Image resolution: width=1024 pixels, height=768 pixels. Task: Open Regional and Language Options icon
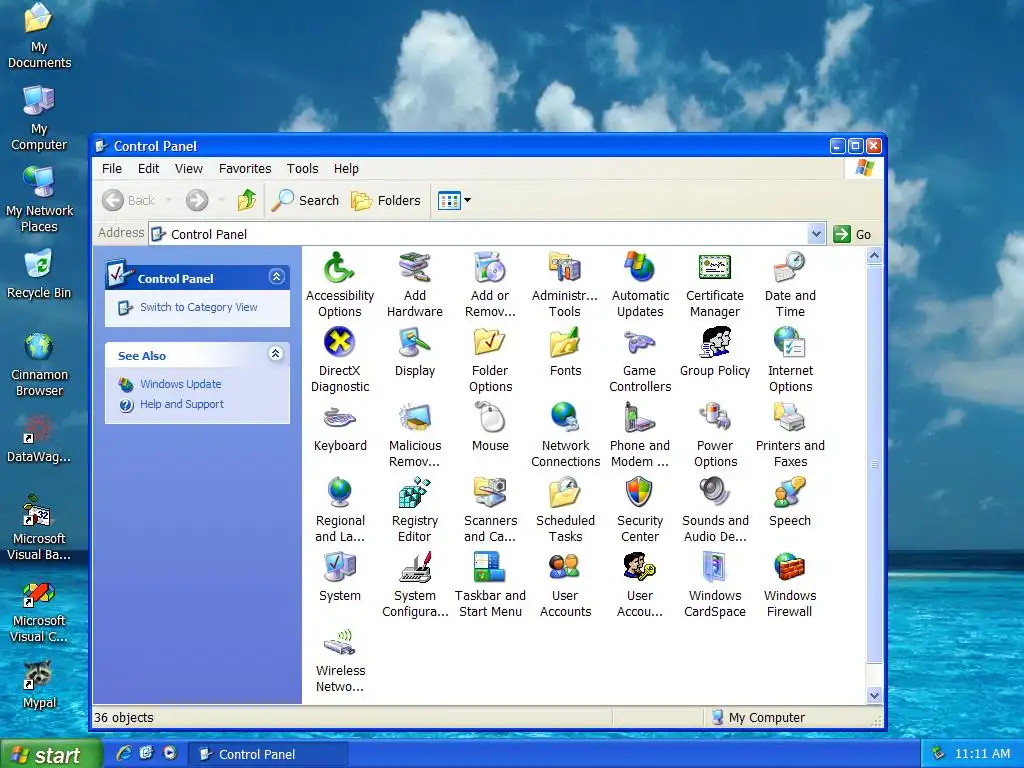(340, 492)
